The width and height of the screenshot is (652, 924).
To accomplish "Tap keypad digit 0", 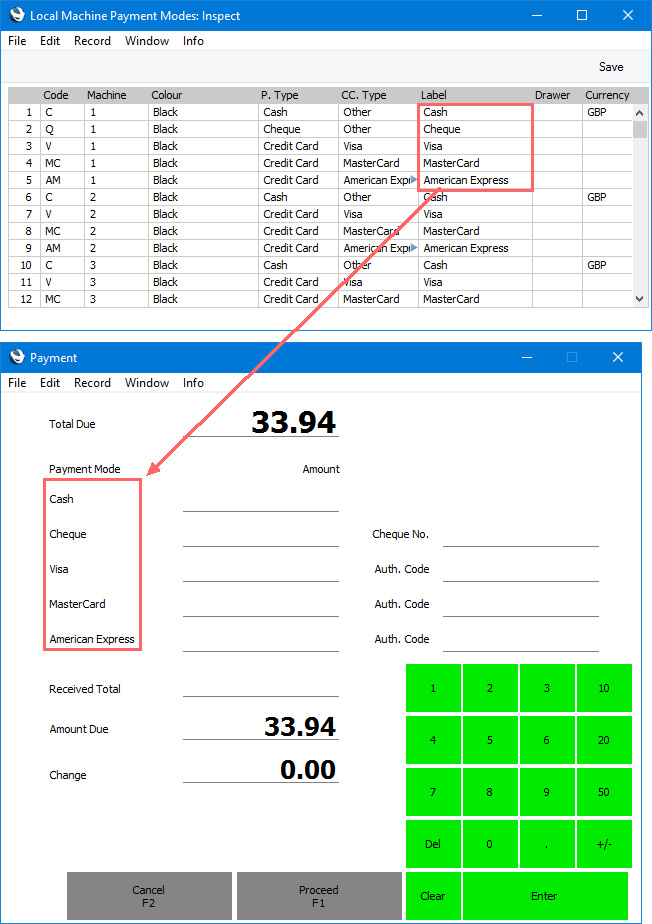I will point(490,844).
